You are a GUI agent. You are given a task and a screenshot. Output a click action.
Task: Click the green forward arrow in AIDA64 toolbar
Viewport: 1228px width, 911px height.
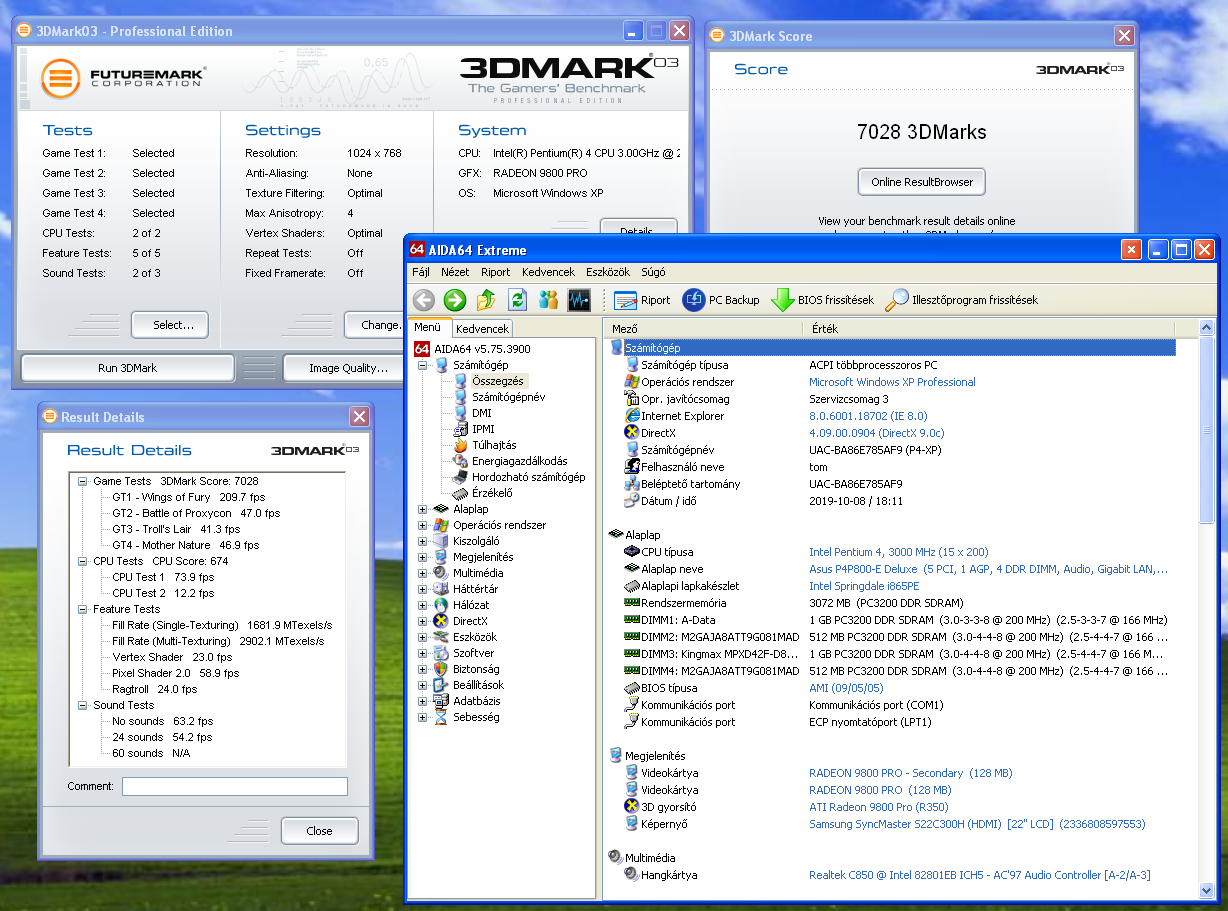[455, 299]
